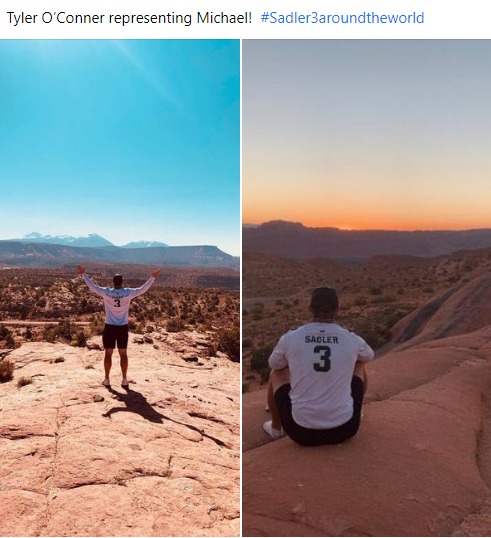
Task: Click the word Michael! in the caption
Action: pos(224,18)
